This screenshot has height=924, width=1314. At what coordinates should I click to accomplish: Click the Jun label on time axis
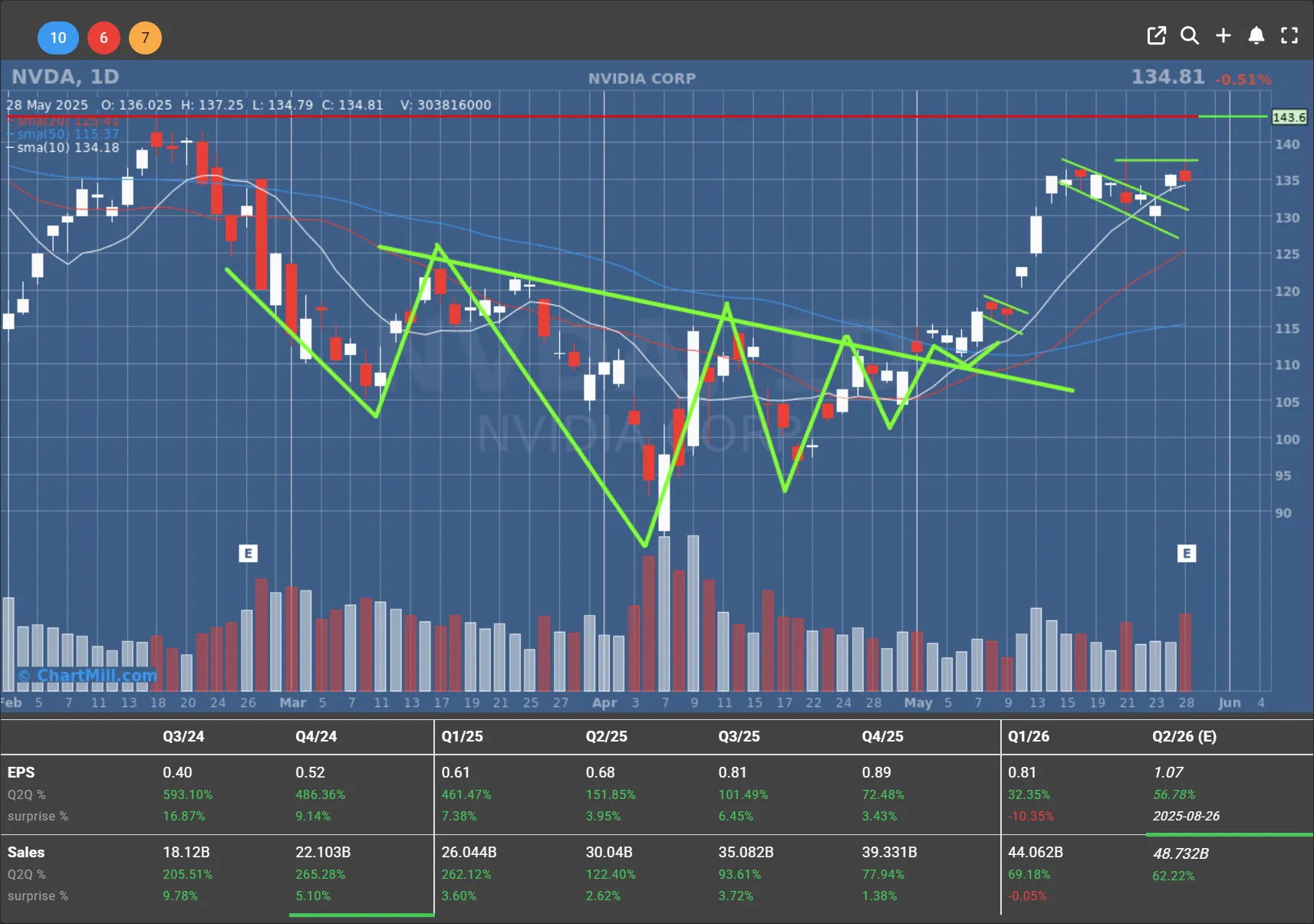[x=1229, y=702]
